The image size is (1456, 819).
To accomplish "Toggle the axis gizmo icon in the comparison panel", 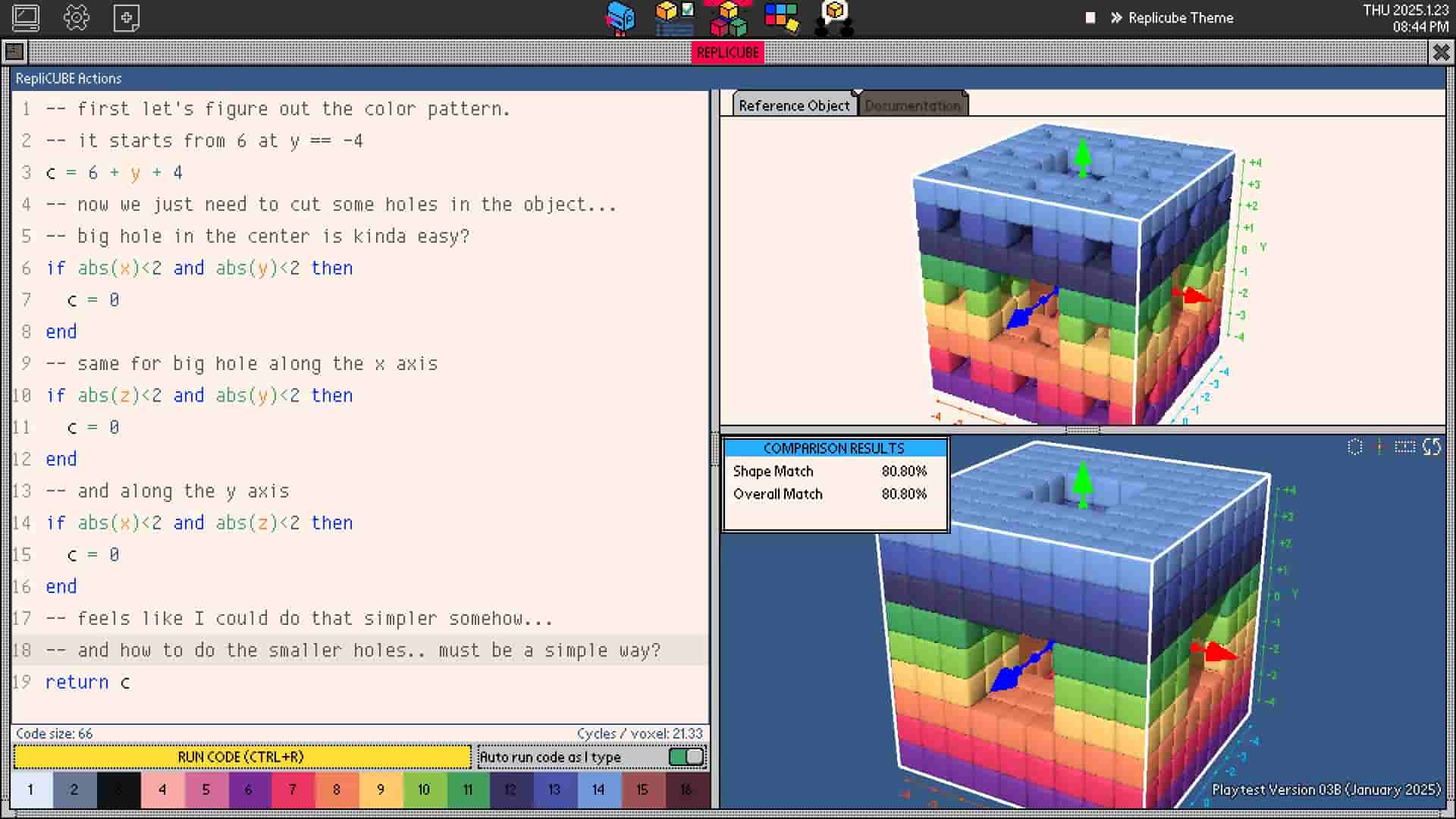I will [x=1379, y=447].
